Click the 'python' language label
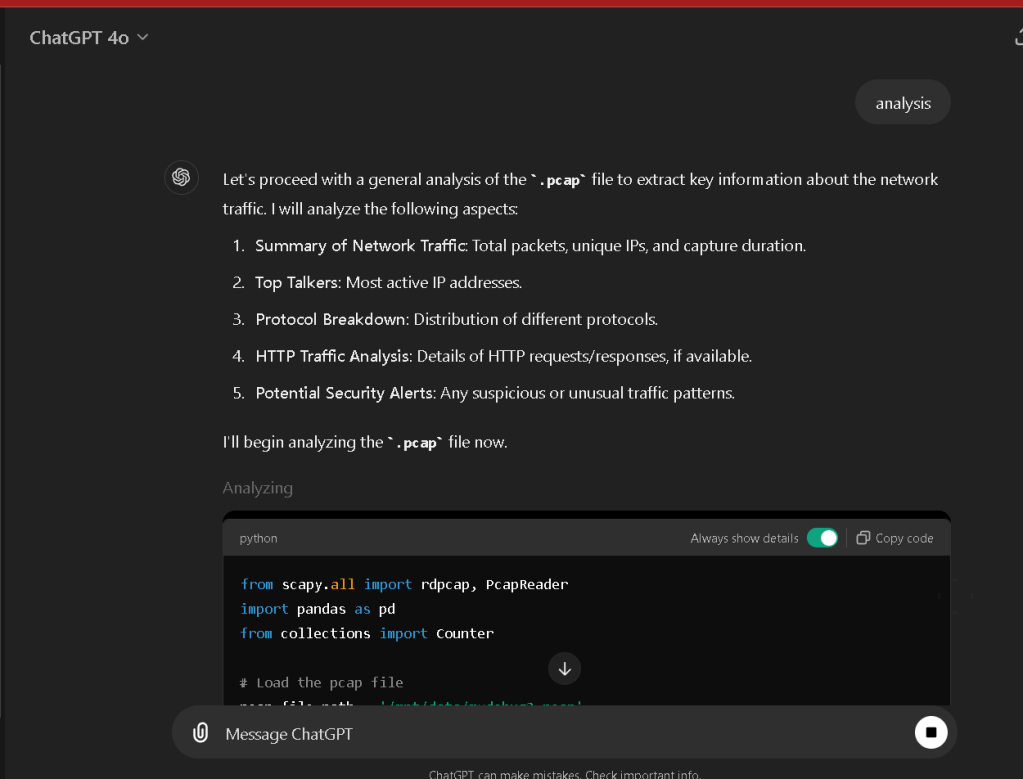The height and width of the screenshot is (779, 1023). (258, 538)
